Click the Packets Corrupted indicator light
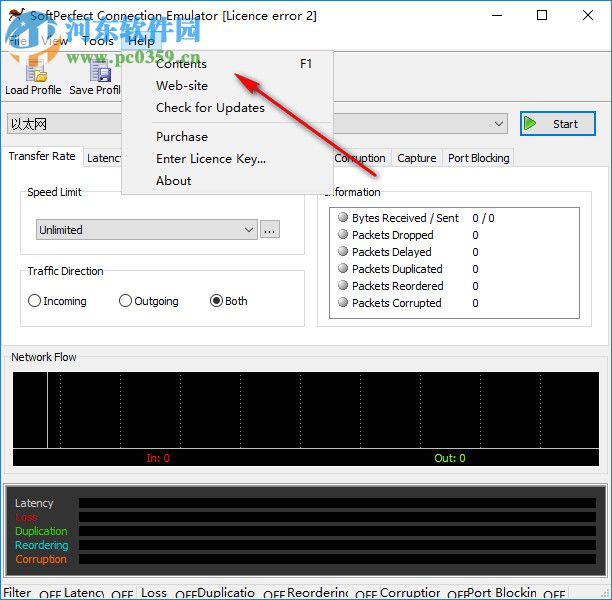This screenshot has width=612, height=600. pos(343,302)
